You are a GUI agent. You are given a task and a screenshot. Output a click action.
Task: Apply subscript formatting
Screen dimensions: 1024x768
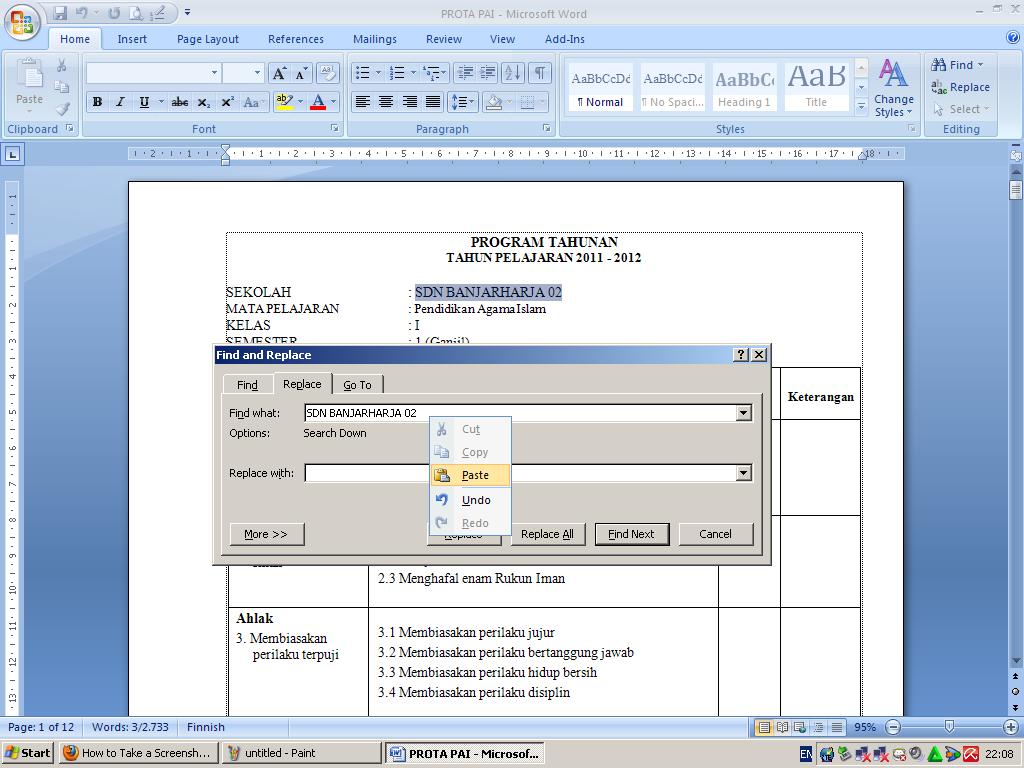pos(204,103)
